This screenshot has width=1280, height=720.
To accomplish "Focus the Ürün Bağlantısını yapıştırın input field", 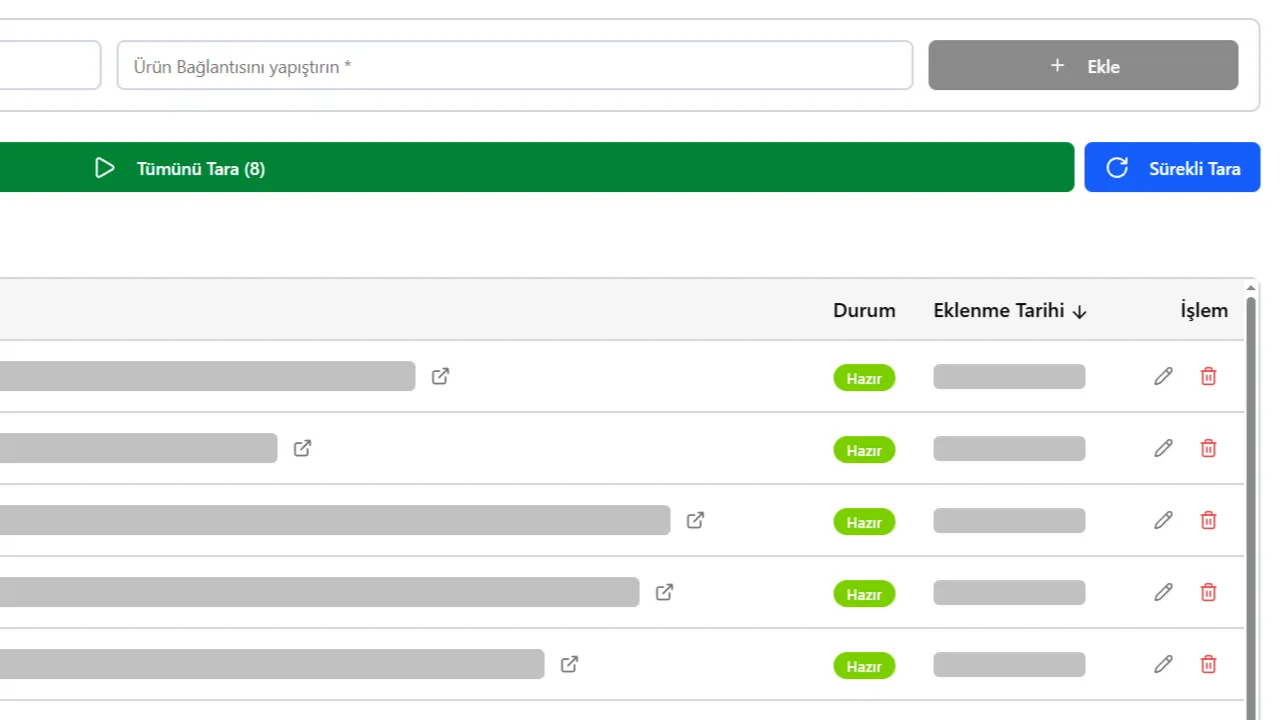I will (x=514, y=66).
